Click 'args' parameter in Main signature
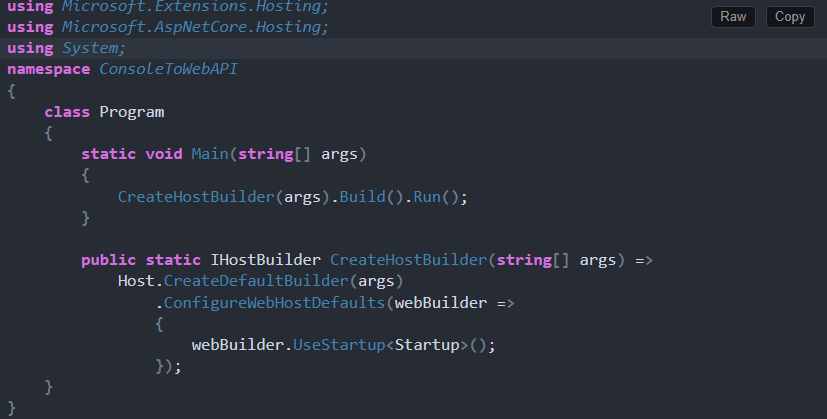Image resolution: width=827 pixels, height=419 pixels. (339, 155)
